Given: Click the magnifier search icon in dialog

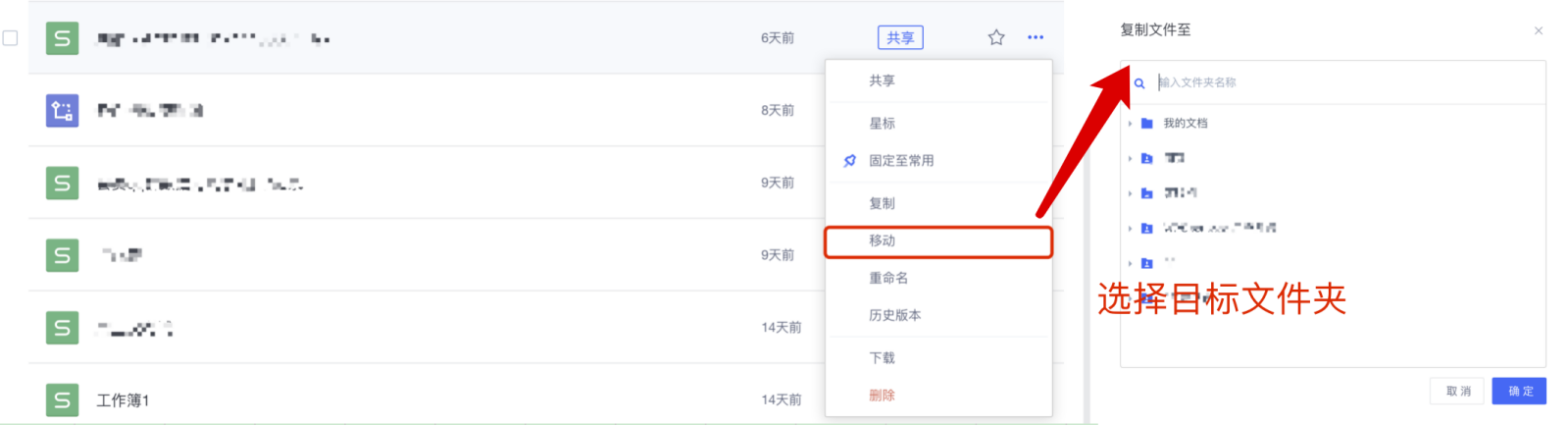Looking at the screenshot, I should [1139, 83].
